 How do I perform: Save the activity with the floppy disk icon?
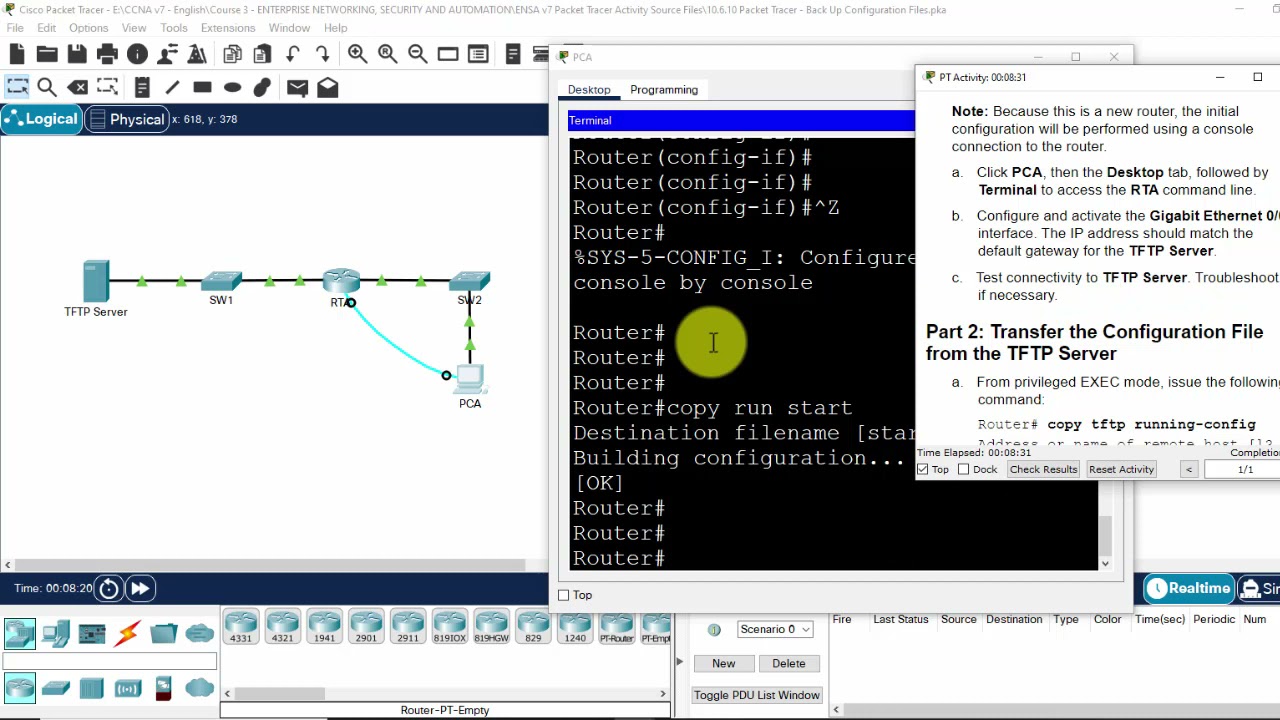[77, 54]
